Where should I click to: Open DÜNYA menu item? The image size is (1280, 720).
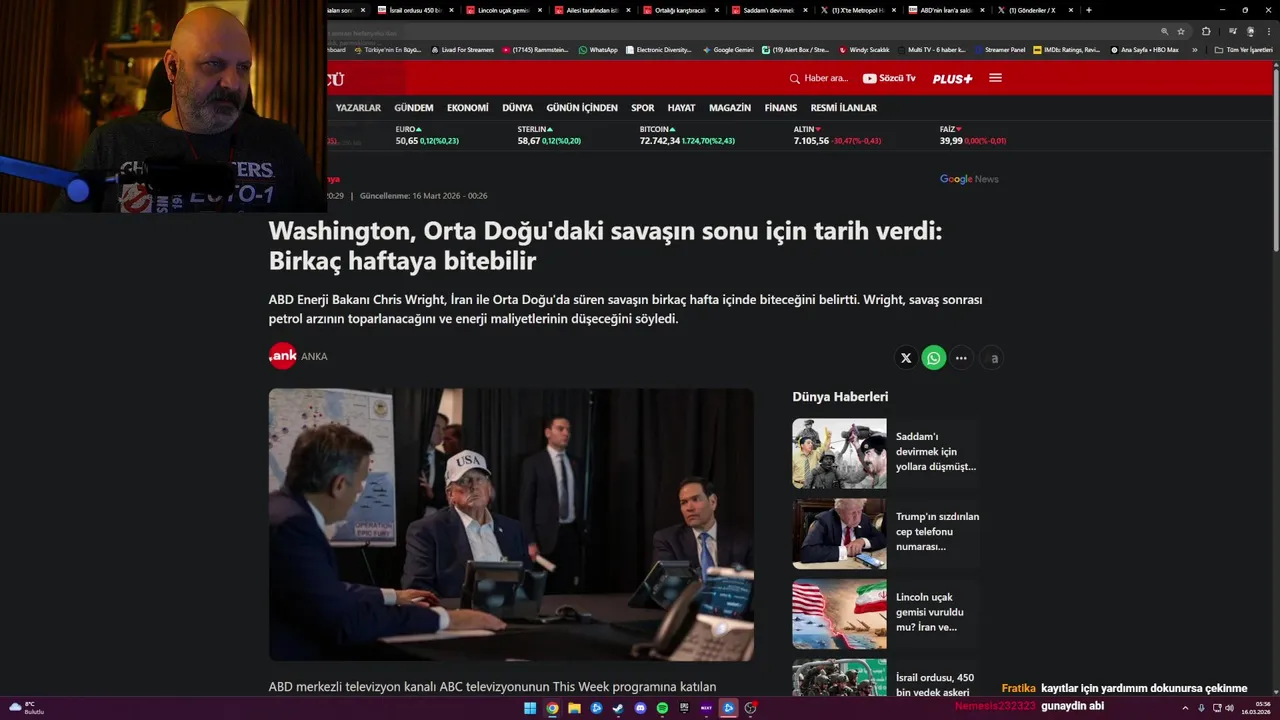click(x=517, y=108)
